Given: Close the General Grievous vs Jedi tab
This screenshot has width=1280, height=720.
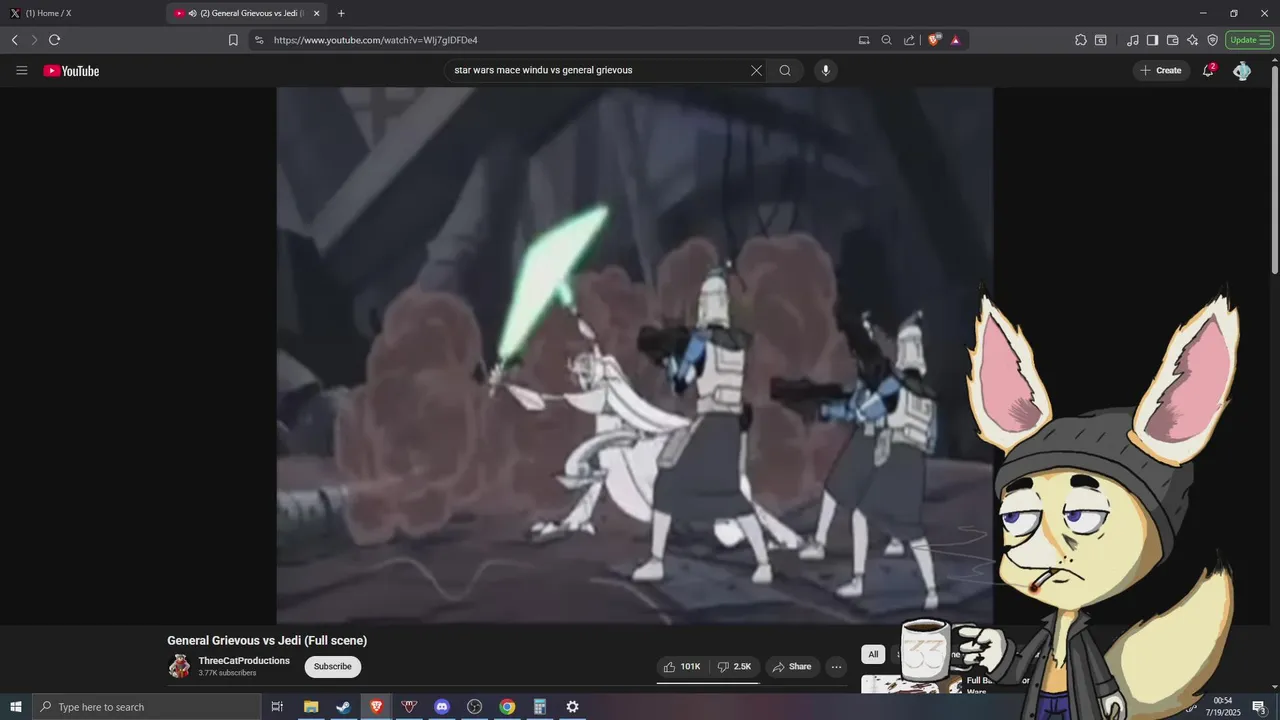Looking at the screenshot, I should (316, 13).
